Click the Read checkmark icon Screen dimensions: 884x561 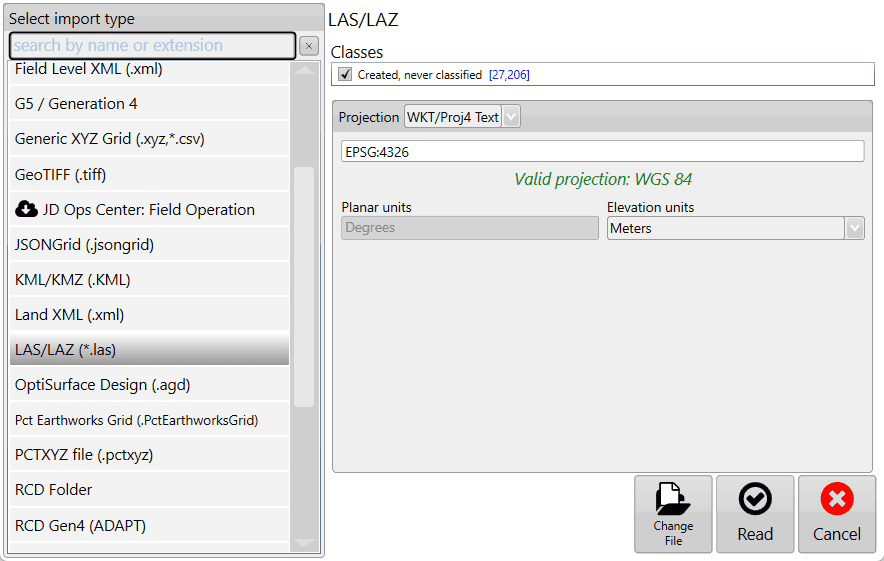(x=755, y=499)
